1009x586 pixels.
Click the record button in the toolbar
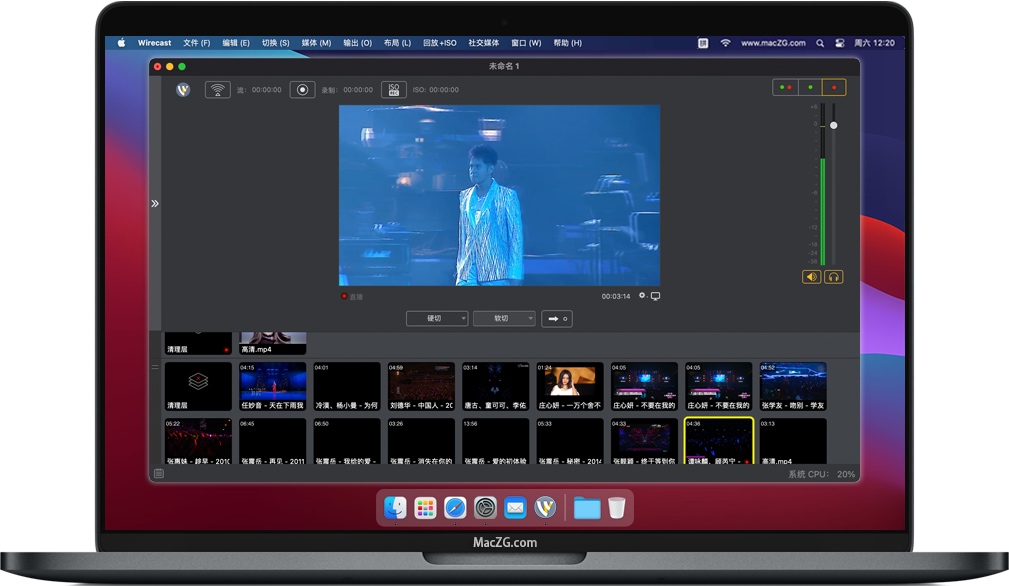302,89
